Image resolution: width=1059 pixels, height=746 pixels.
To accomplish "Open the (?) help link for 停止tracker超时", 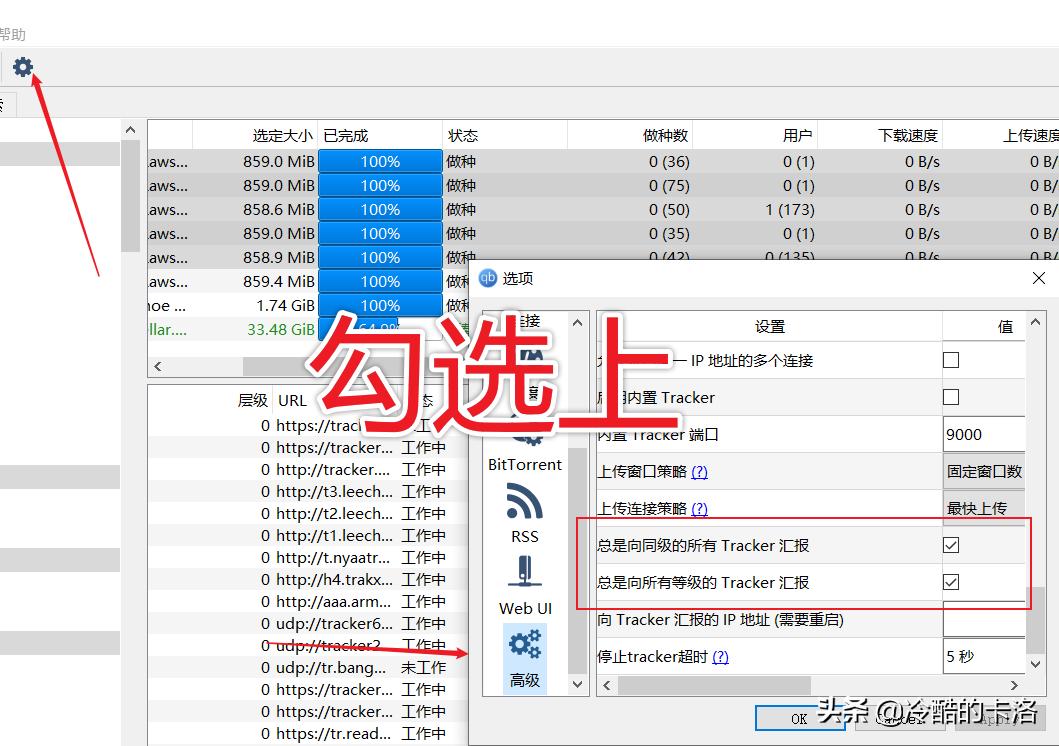I will (721, 656).
